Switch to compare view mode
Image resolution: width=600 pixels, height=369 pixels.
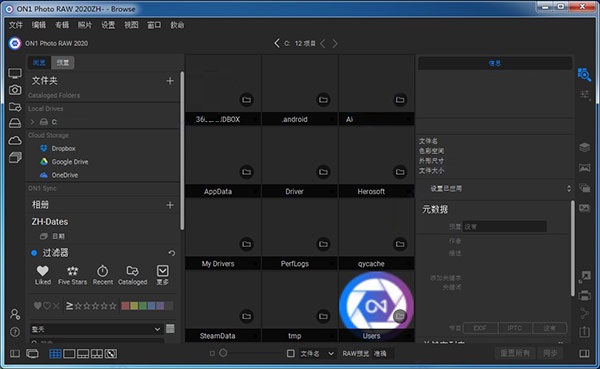point(96,354)
